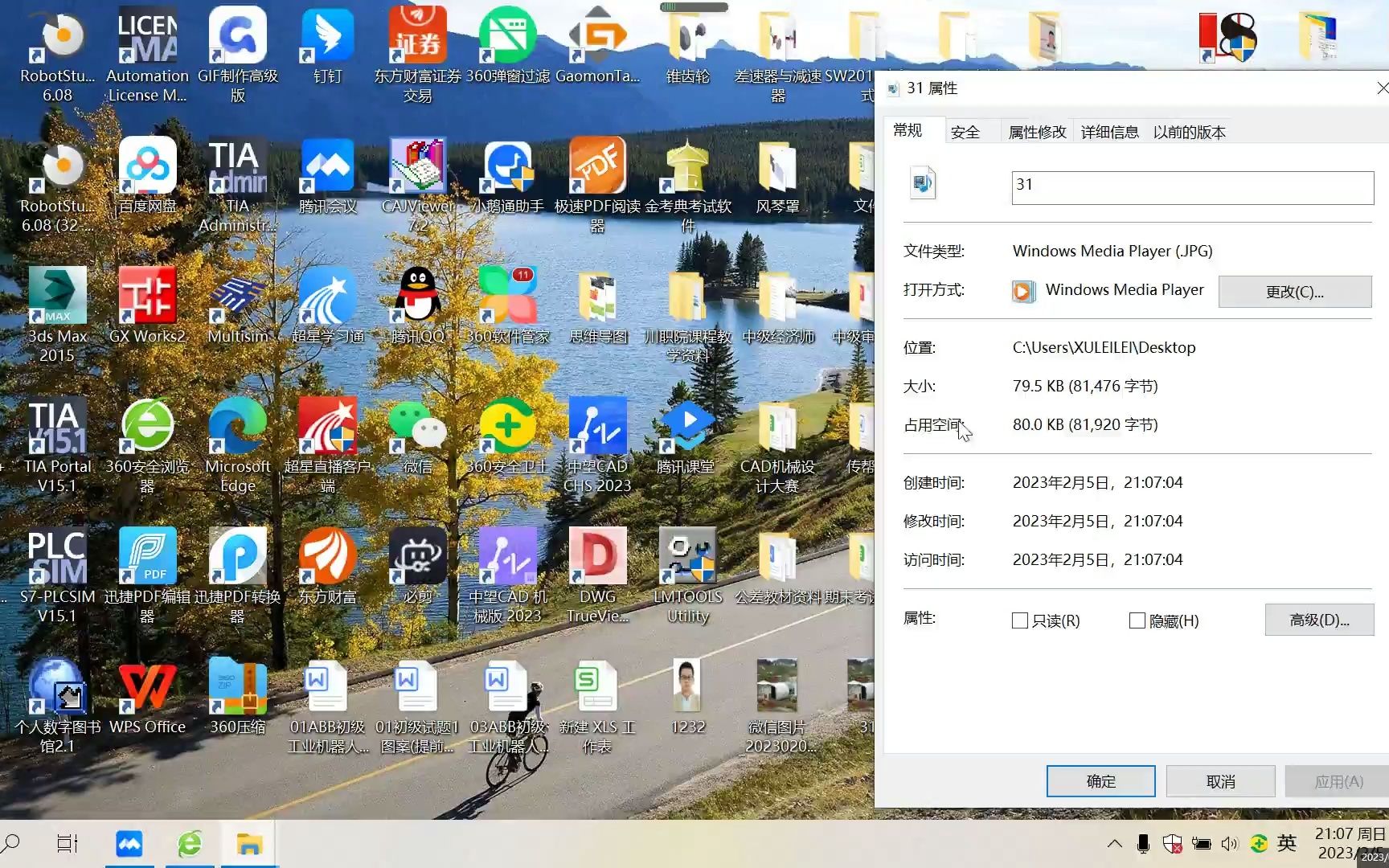Launch TIA Administrator shortcut
The width and height of the screenshot is (1389, 868).
(x=237, y=185)
